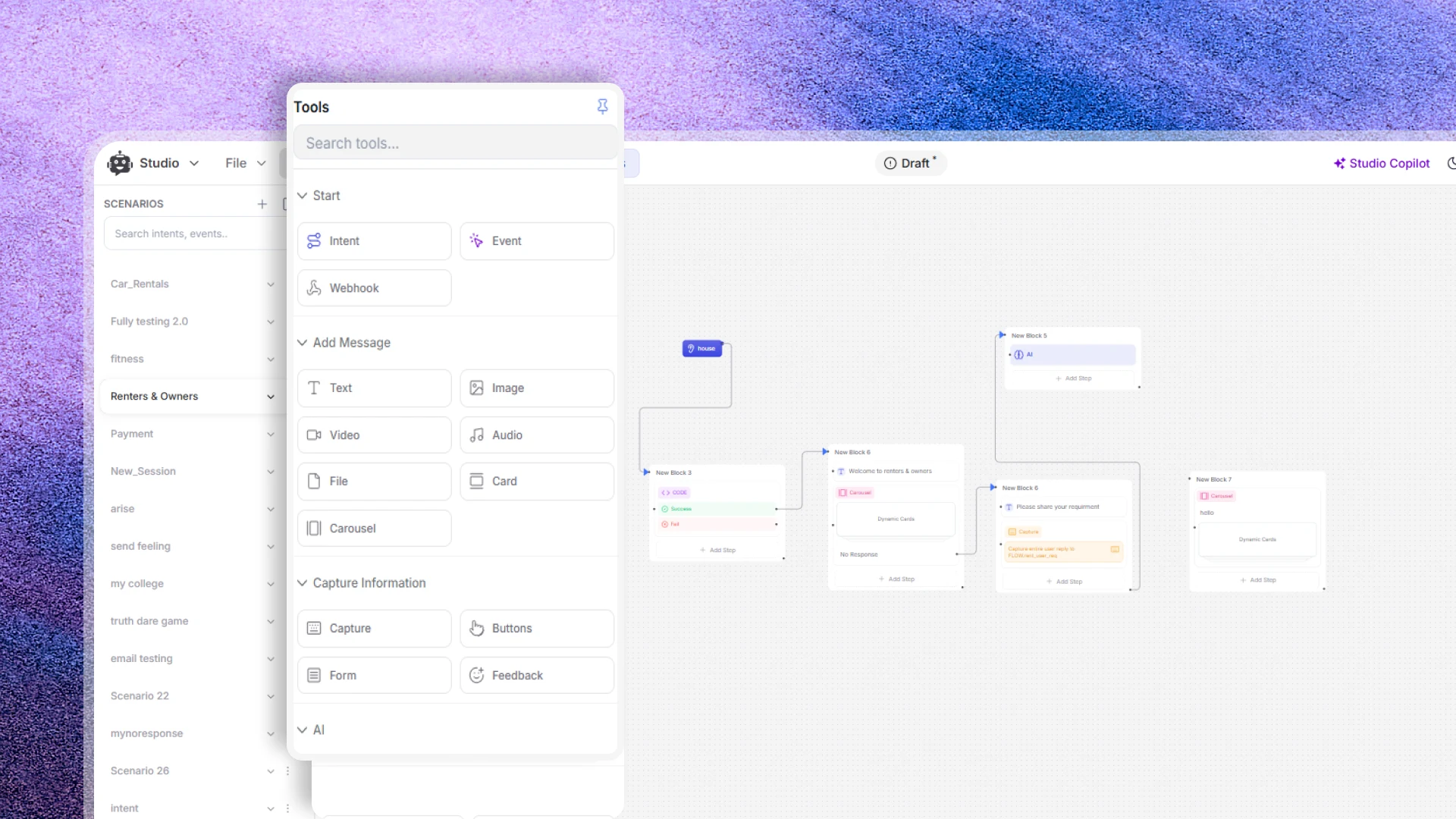1456x819 pixels.
Task: Open the Studio Copilot assistant
Action: point(1381,163)
